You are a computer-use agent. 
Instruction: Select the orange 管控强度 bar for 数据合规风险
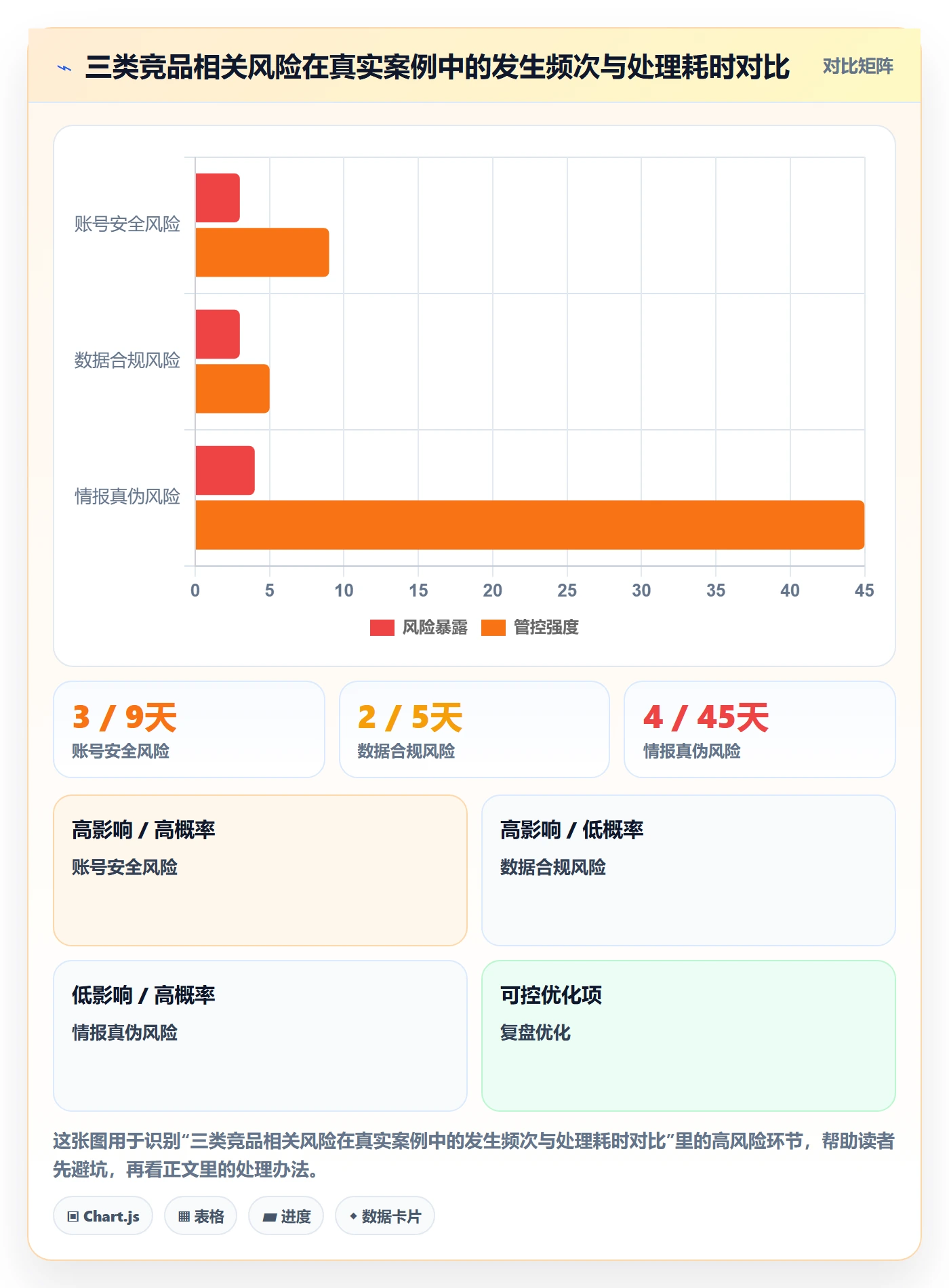point(233,388)
